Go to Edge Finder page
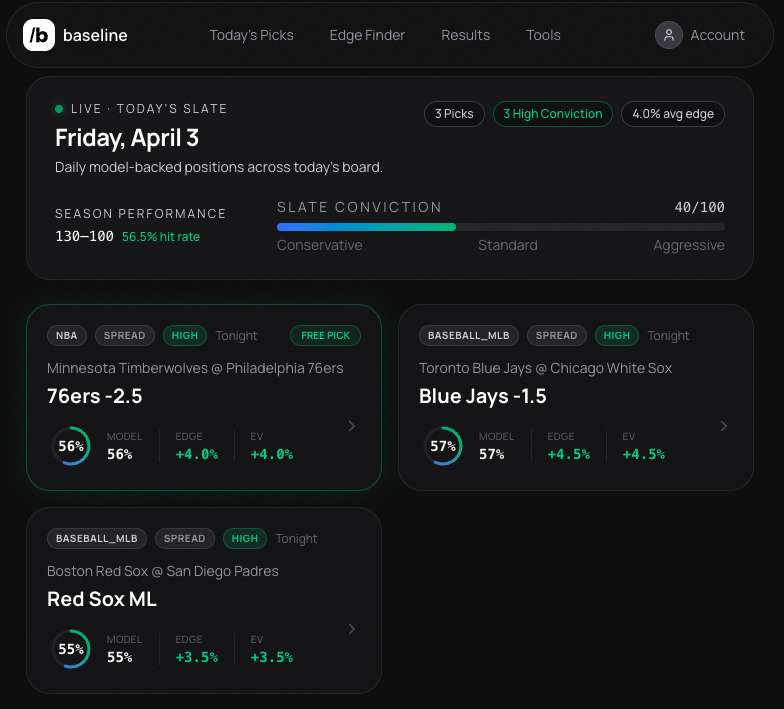Viewport: 784px width, 709px height. (367, 35)
